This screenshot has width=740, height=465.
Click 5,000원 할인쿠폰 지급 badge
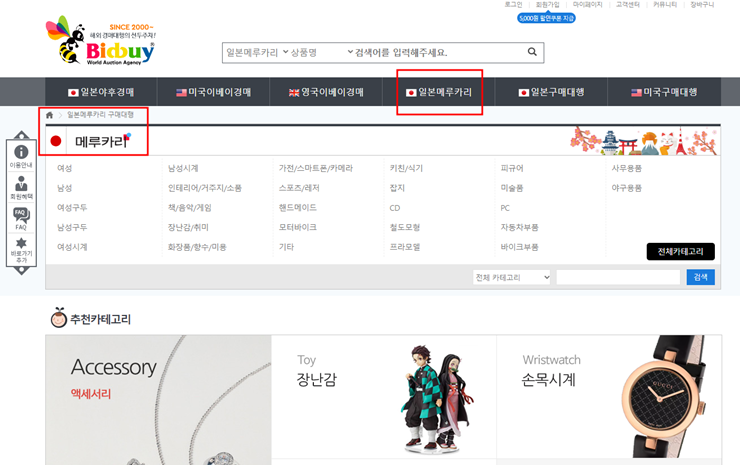tap(547, 18)
